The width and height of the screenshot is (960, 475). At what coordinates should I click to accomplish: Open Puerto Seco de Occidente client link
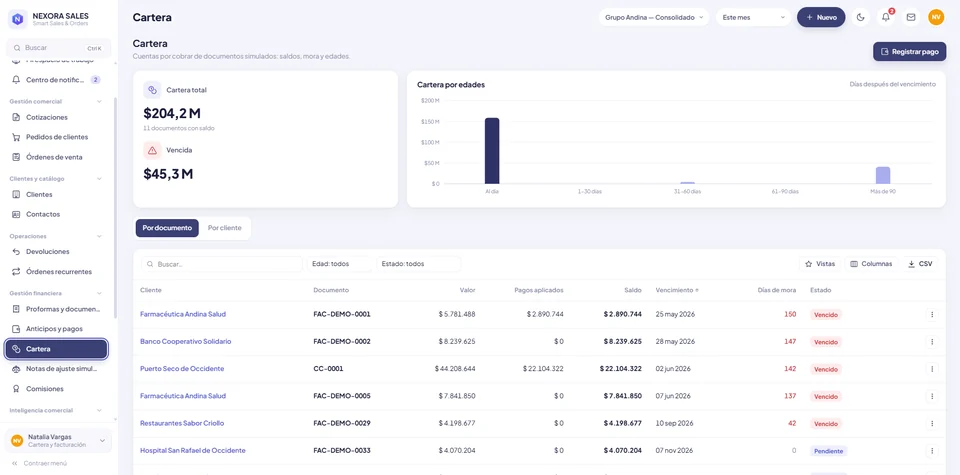[x=182, y=369]
